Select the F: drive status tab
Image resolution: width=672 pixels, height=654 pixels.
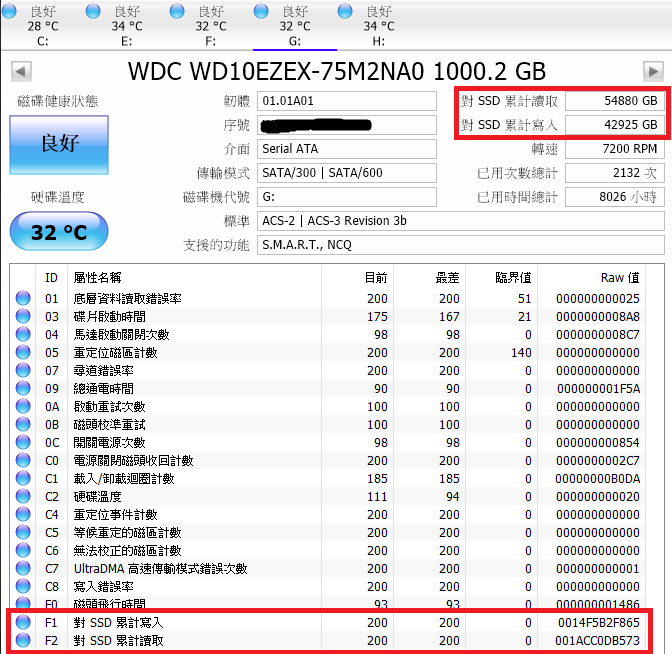pos(210,25)
